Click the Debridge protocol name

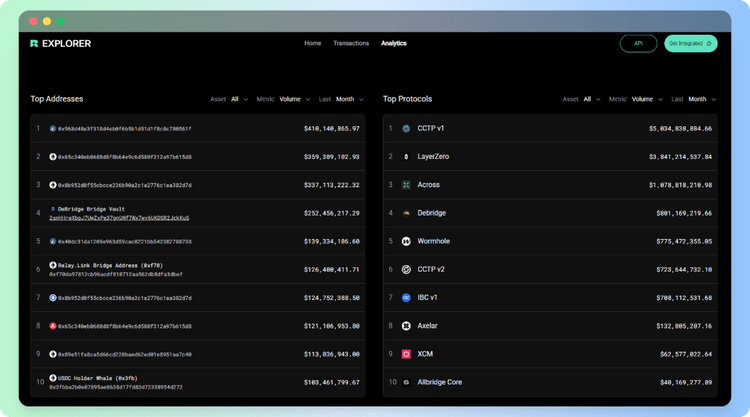[431, 213]
